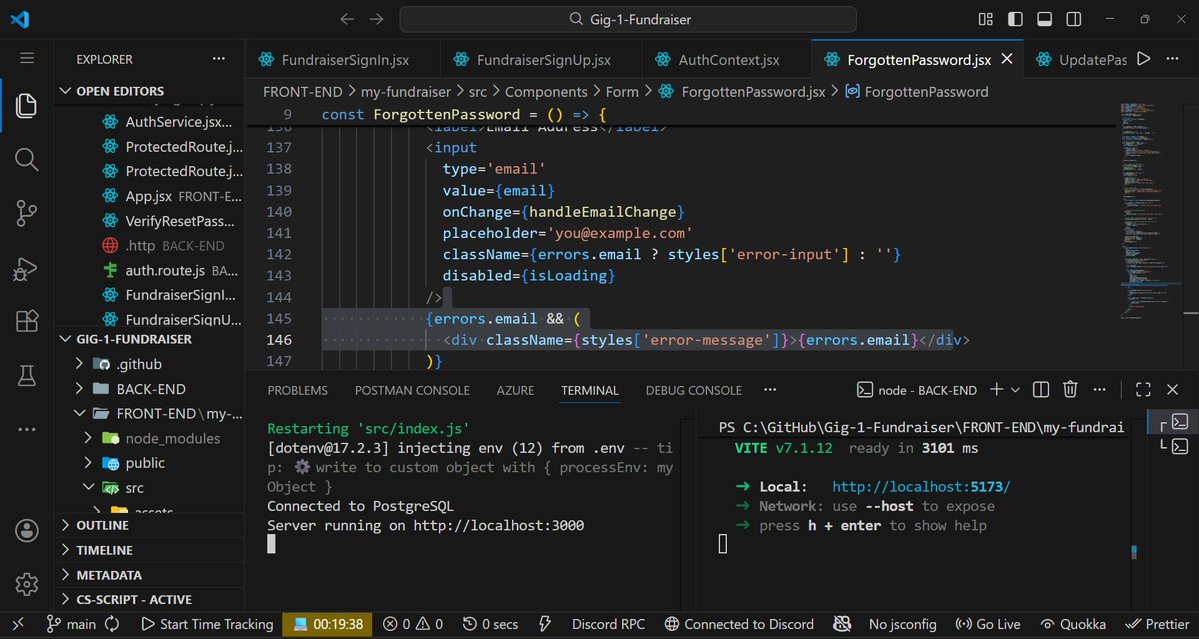
Task: Switch to the AuthContext.jsx tab
Action: coord(726,60)
